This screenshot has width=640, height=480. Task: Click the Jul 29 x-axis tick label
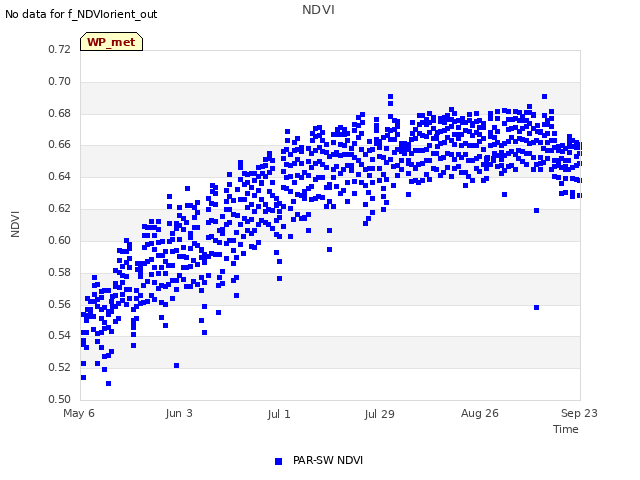tap(380, 414)
